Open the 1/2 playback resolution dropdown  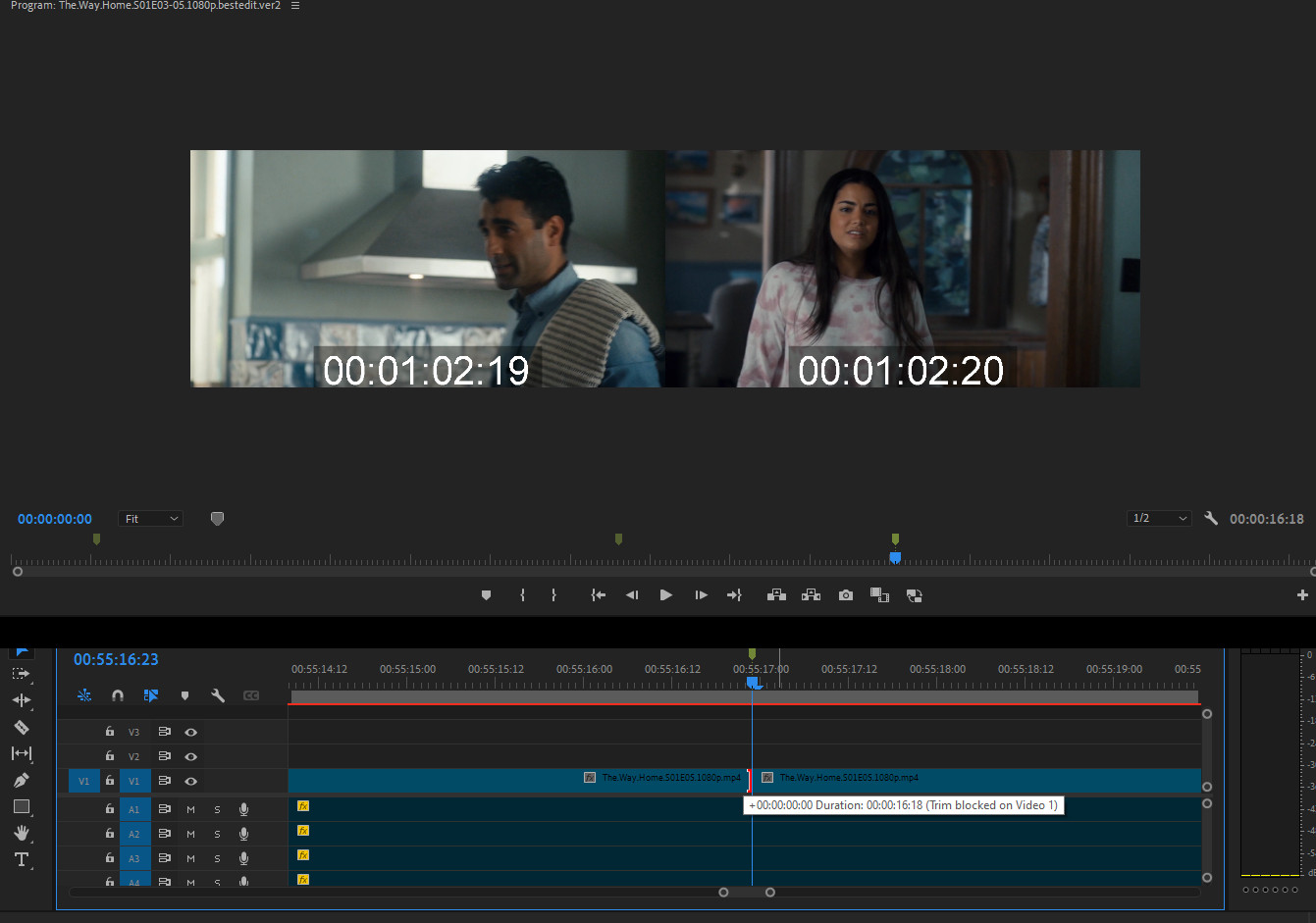click(1159, 518)
